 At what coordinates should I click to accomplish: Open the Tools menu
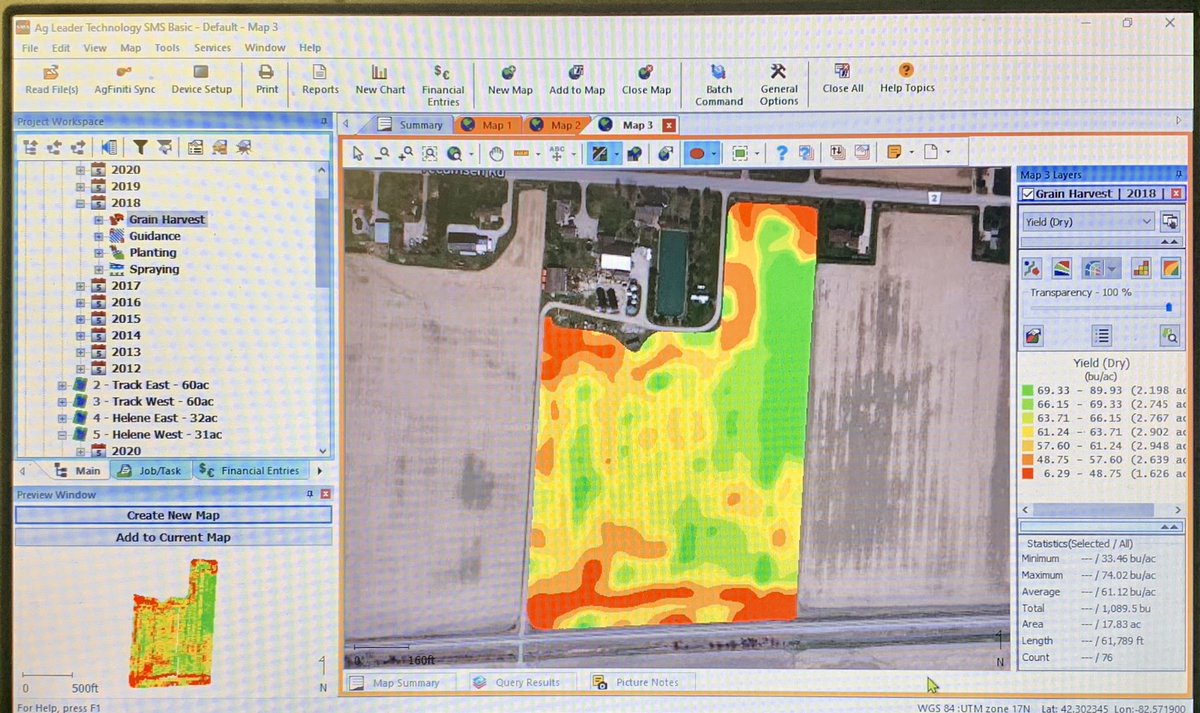tap(167, 48)
